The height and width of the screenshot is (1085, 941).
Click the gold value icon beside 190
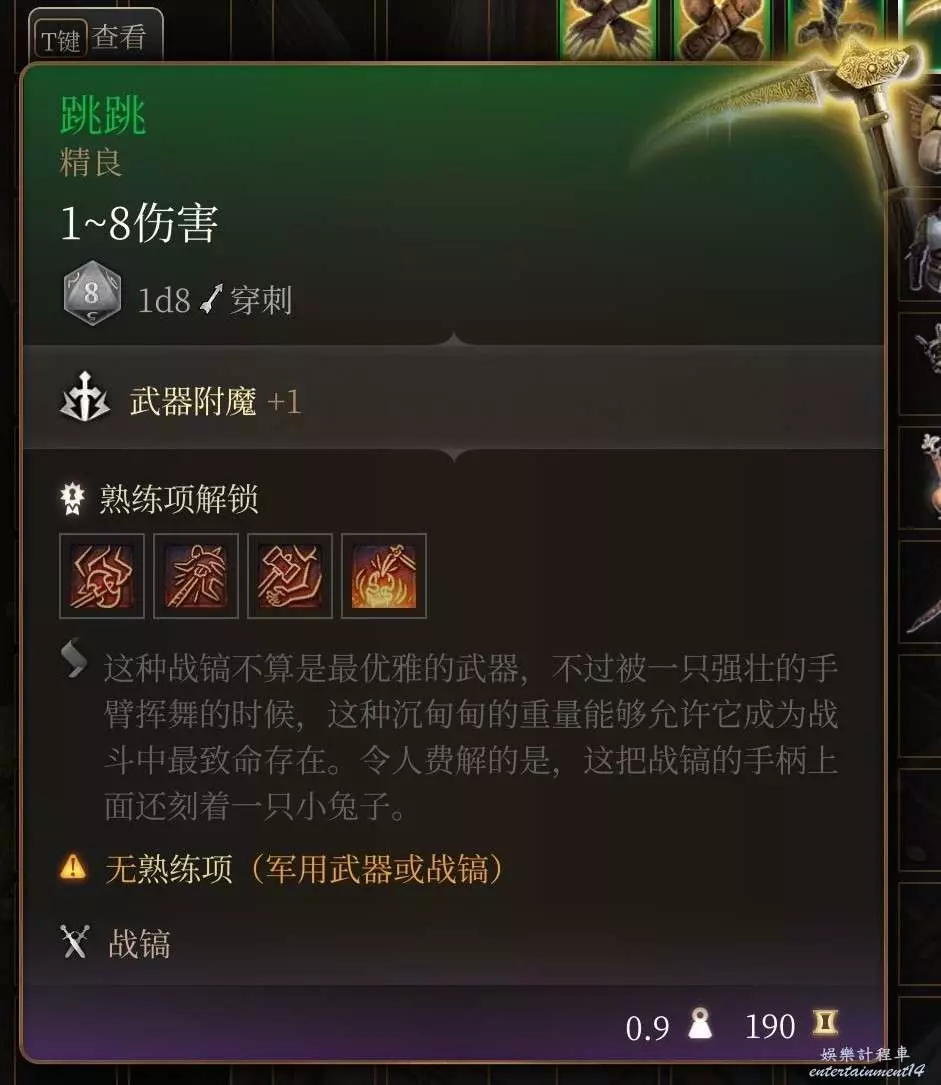[x=824, y=1023]
